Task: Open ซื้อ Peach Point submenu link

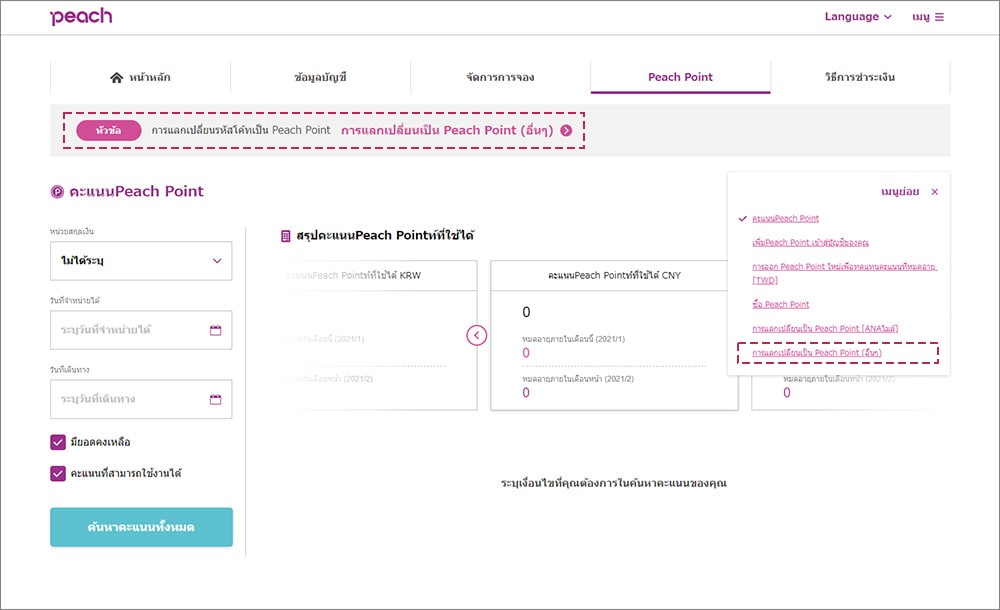Action: click(781, 304)
